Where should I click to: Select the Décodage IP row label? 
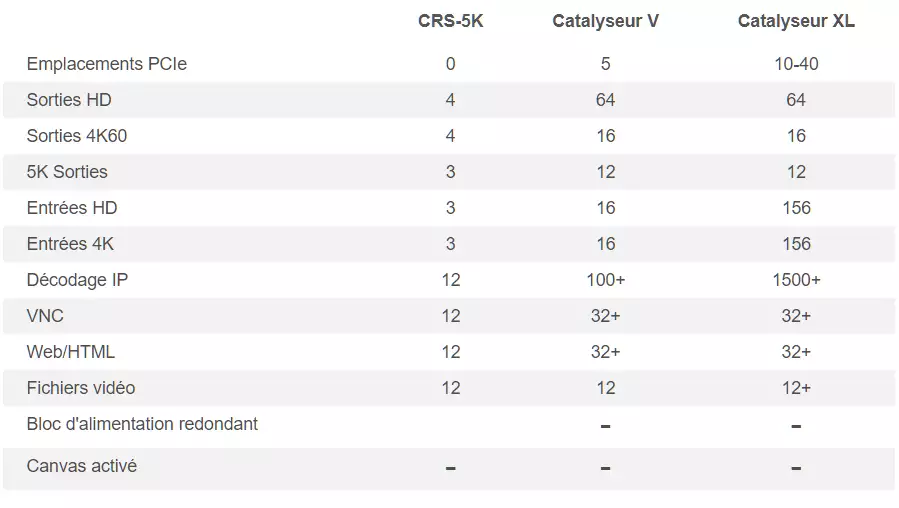[x=77, y=280]
